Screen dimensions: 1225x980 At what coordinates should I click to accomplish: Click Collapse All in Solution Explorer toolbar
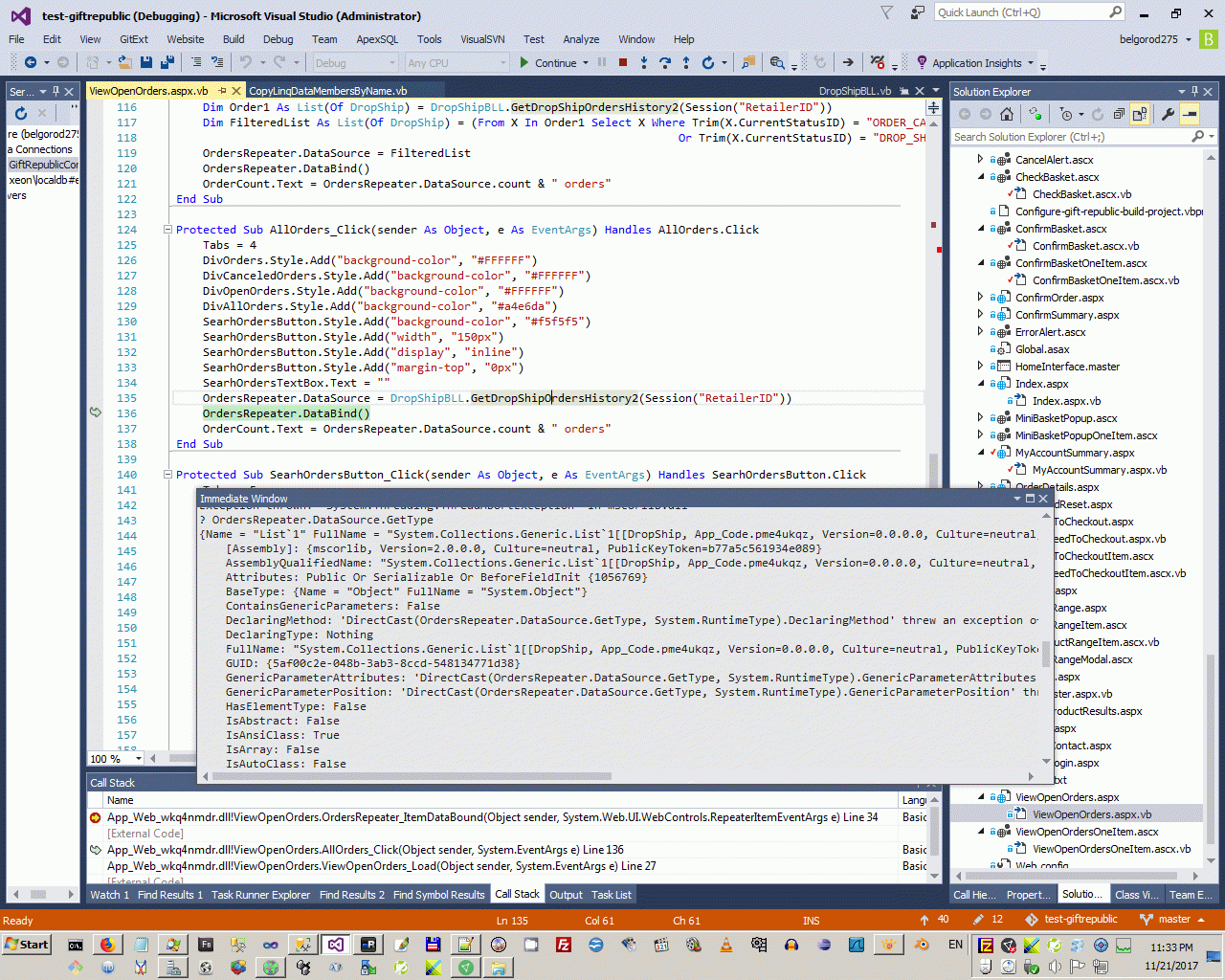(x=1119, y=114)
